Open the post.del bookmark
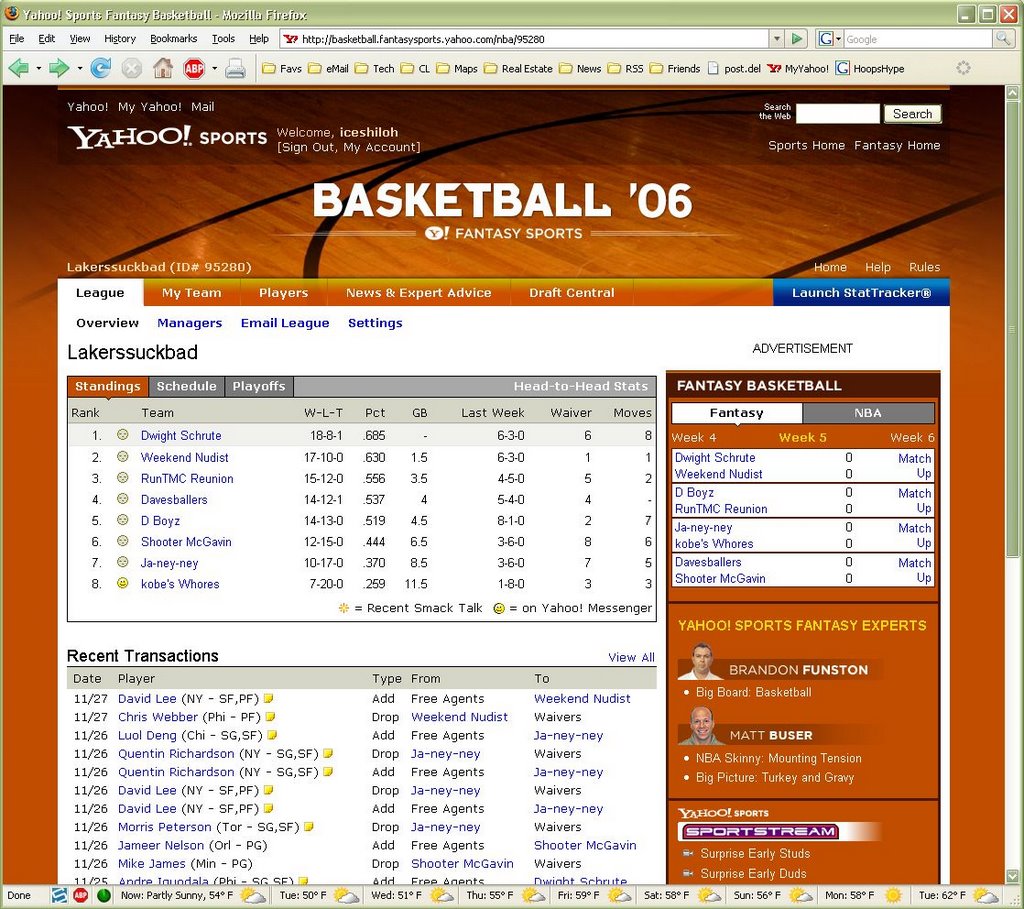This screenshot has height=909, width=1024. (735, 69)
